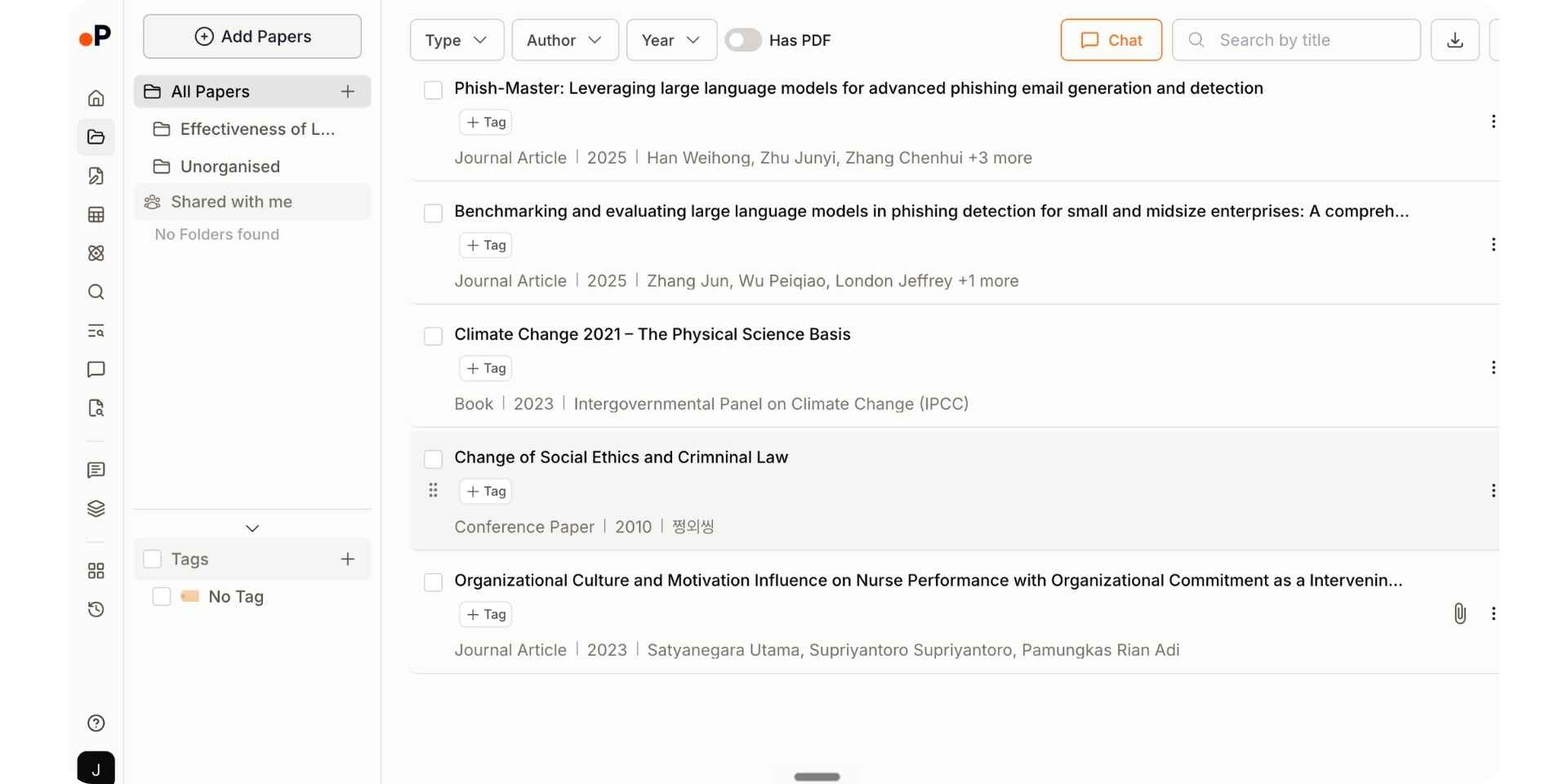Screen dimensions: 1568x784
Task: Open the Author filter dropdown
Action: point(565,40)
